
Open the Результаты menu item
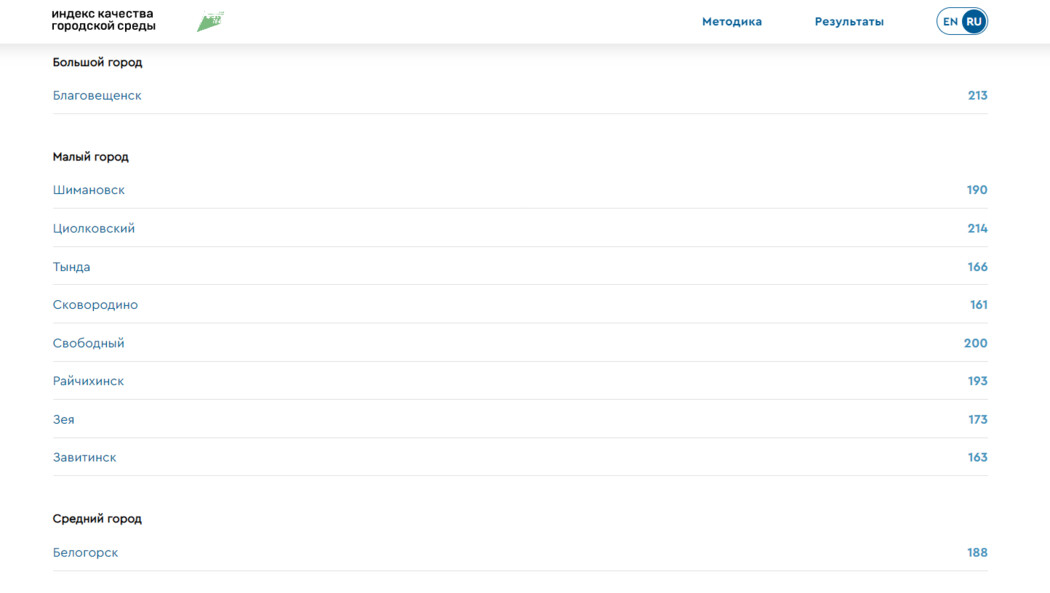[848, 21]
